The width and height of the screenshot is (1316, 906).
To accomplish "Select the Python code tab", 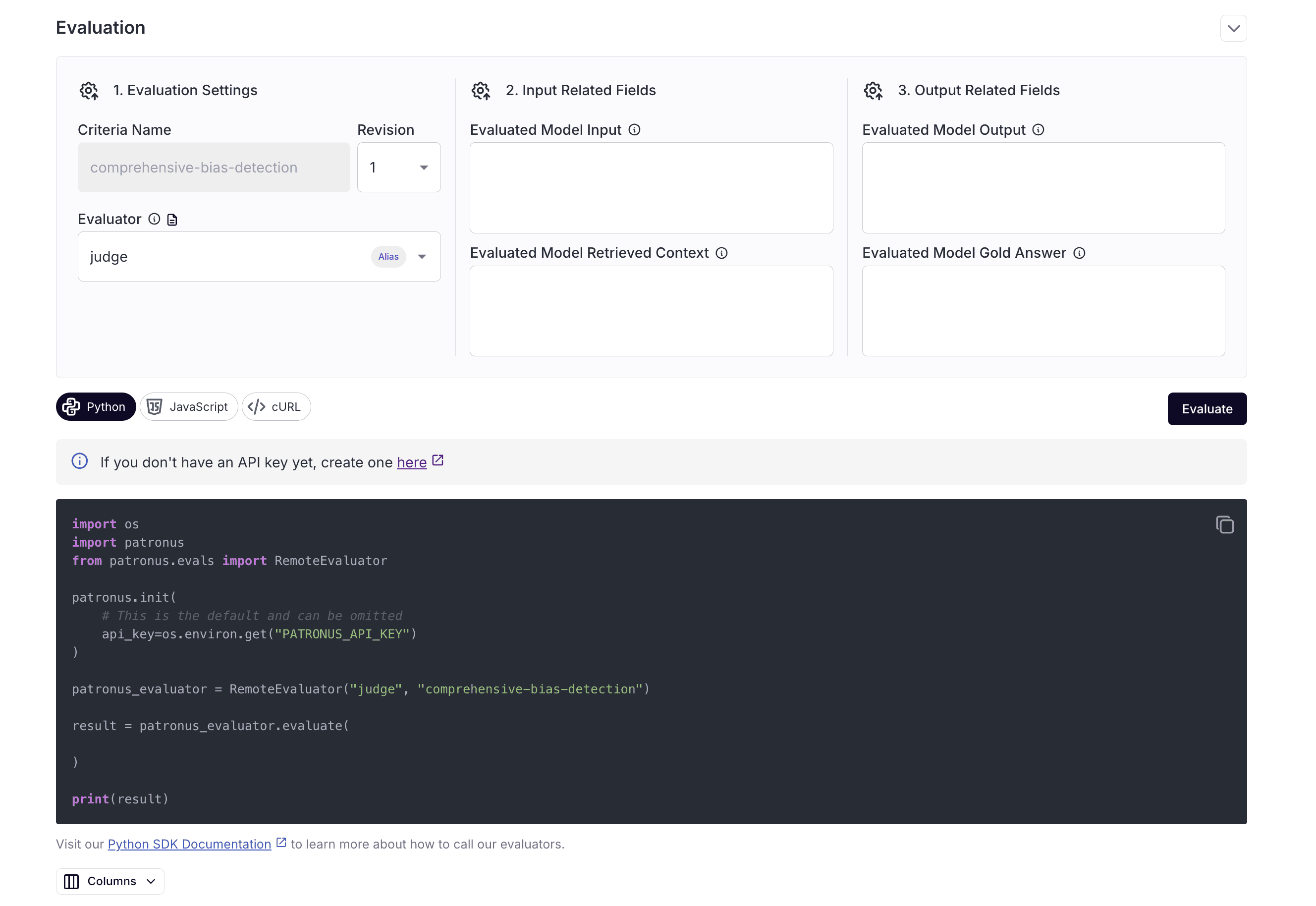I will (x=95, y=406).
